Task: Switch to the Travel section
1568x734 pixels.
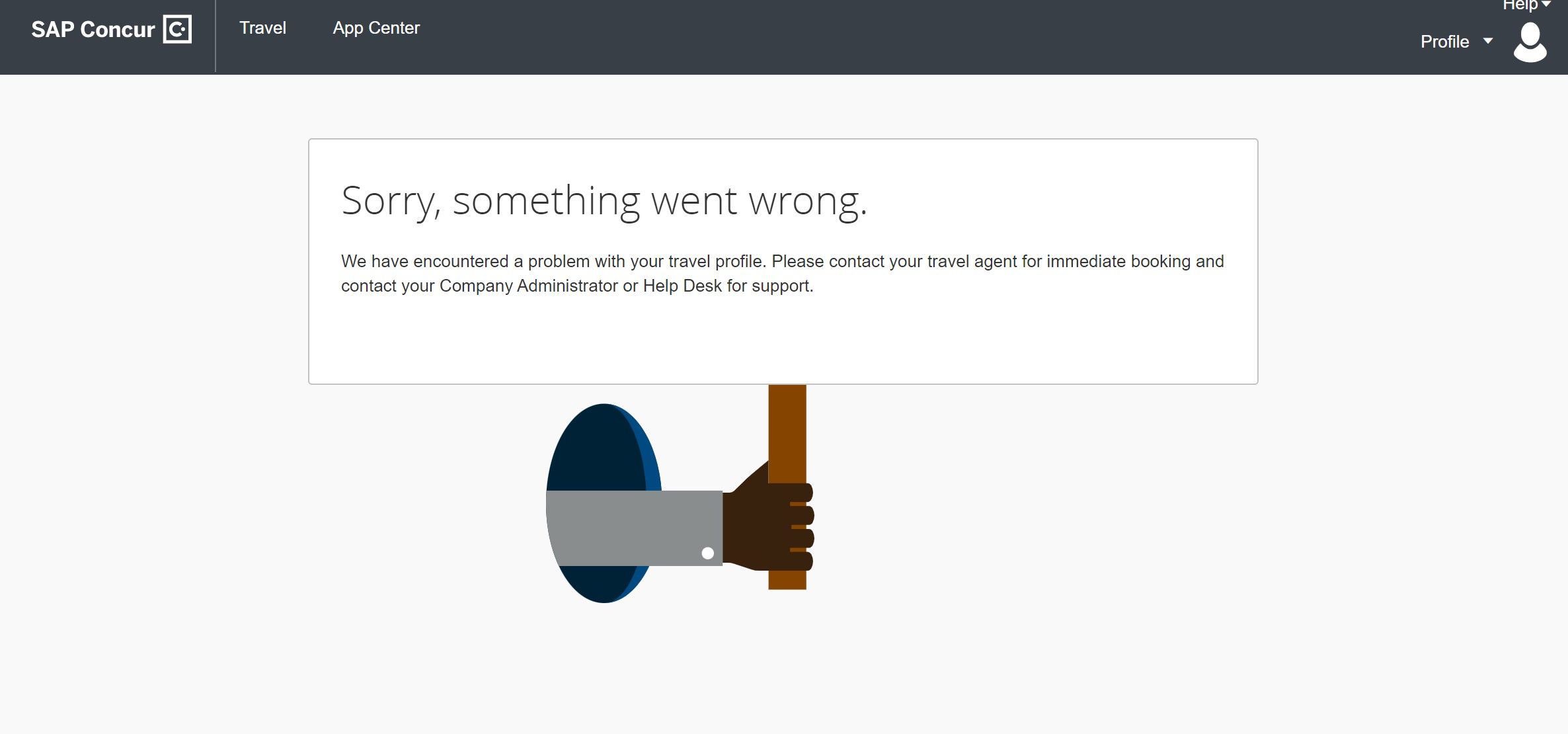Action: pyautogui.click(x=262, y=28)
